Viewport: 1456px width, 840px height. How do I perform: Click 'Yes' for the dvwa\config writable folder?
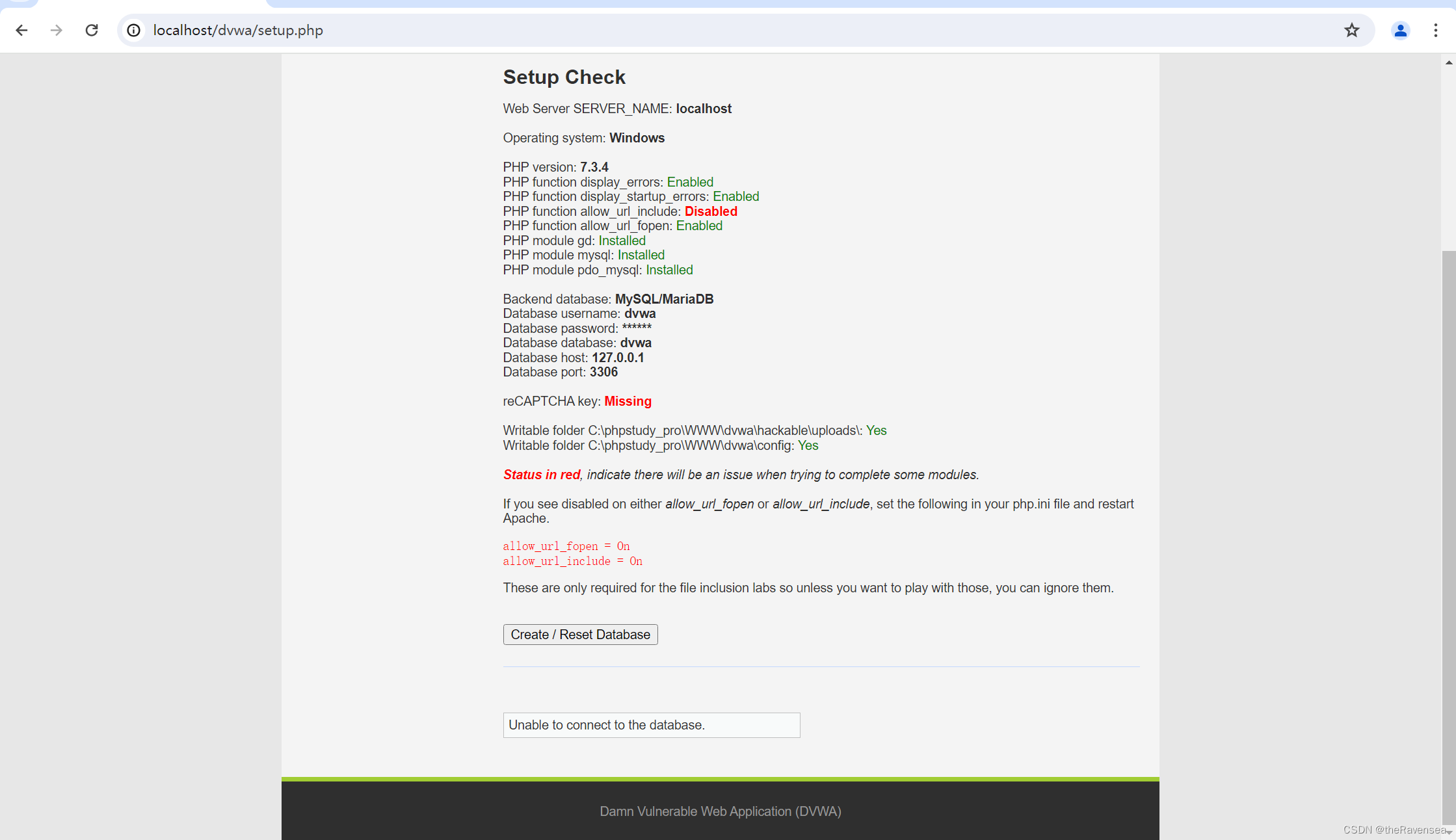tap(808, 445)
